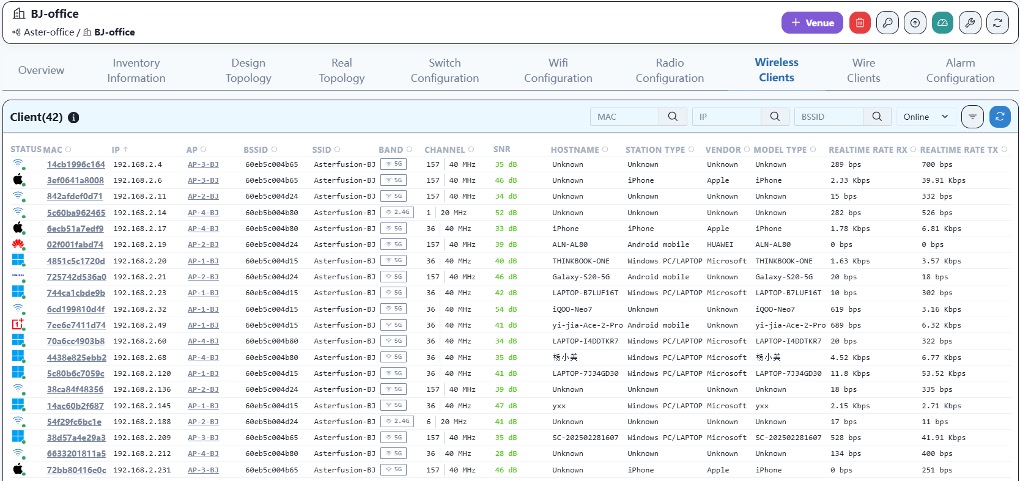
Task: Click the wrench tools icon
Action: tap(970, 23)
